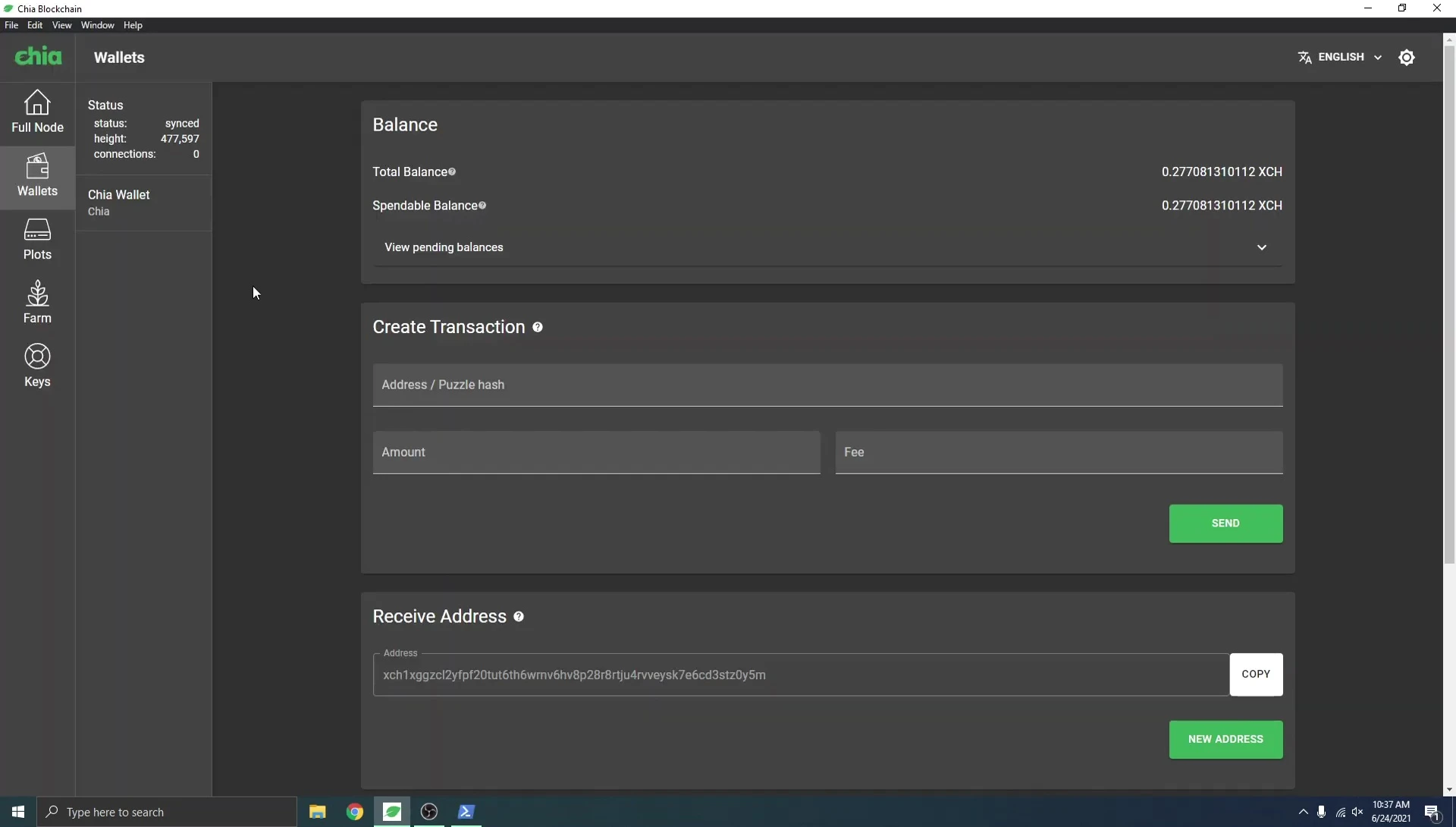Open the Keys section
This screenshot has height=827, width=1456.
(x=37, y=366)
